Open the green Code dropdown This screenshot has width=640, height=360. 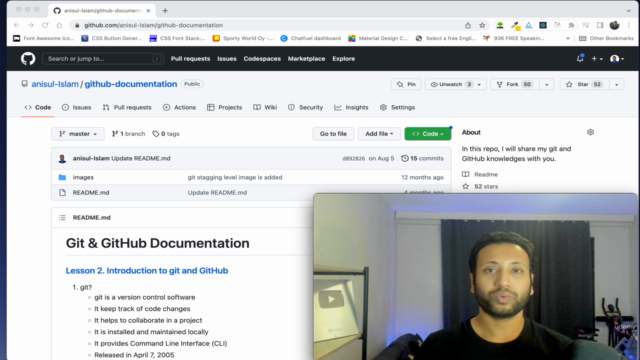tap(428, 134)
